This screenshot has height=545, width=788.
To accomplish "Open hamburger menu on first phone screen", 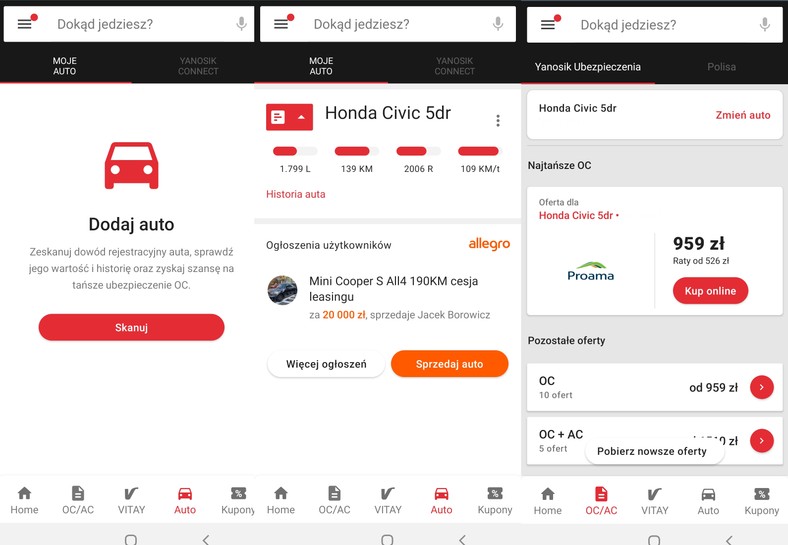I will tap(25, 24).
